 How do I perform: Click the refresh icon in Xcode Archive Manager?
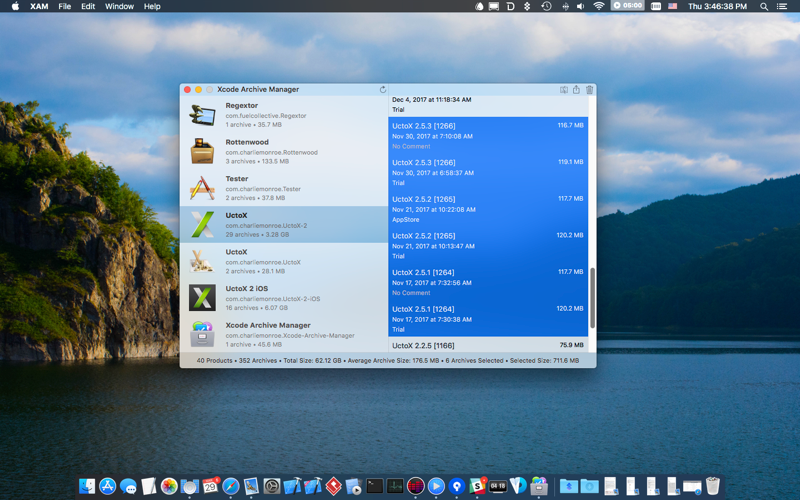coord(383,89)
